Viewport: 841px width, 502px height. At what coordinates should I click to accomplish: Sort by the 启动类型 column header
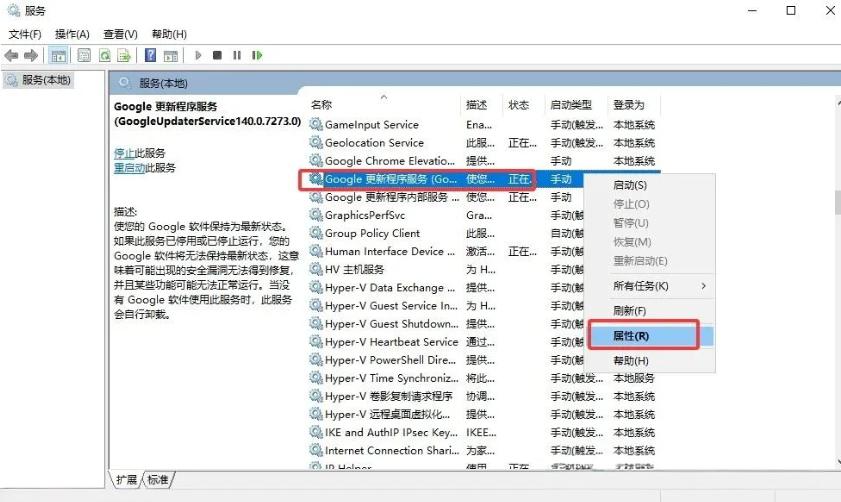(576, 105)
